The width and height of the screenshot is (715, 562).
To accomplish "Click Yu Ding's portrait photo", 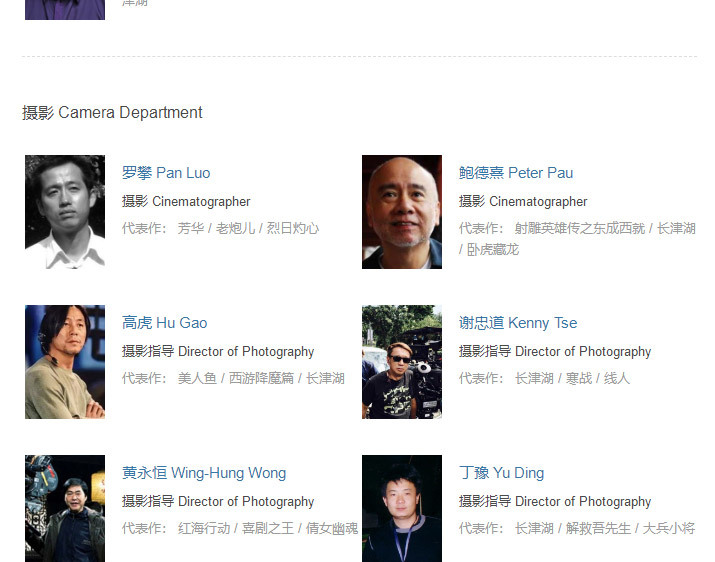I will coord(401,508).
